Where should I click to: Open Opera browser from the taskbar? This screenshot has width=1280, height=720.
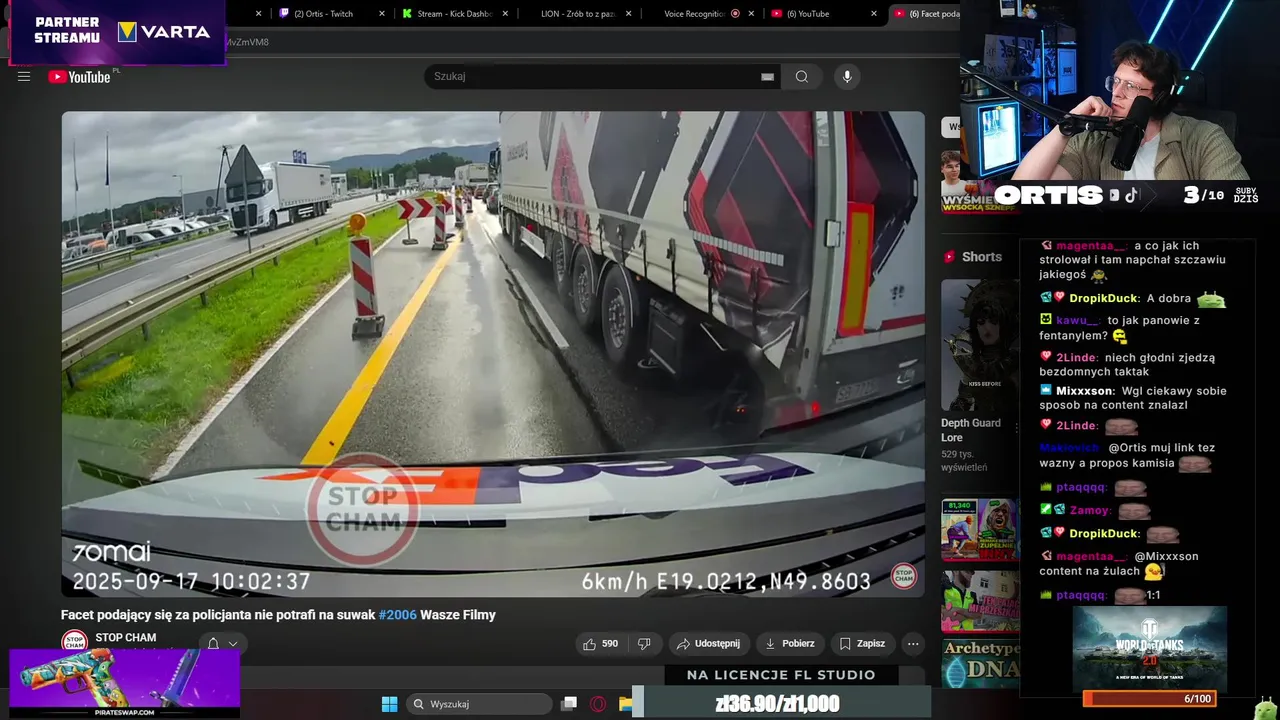[598, 704]
